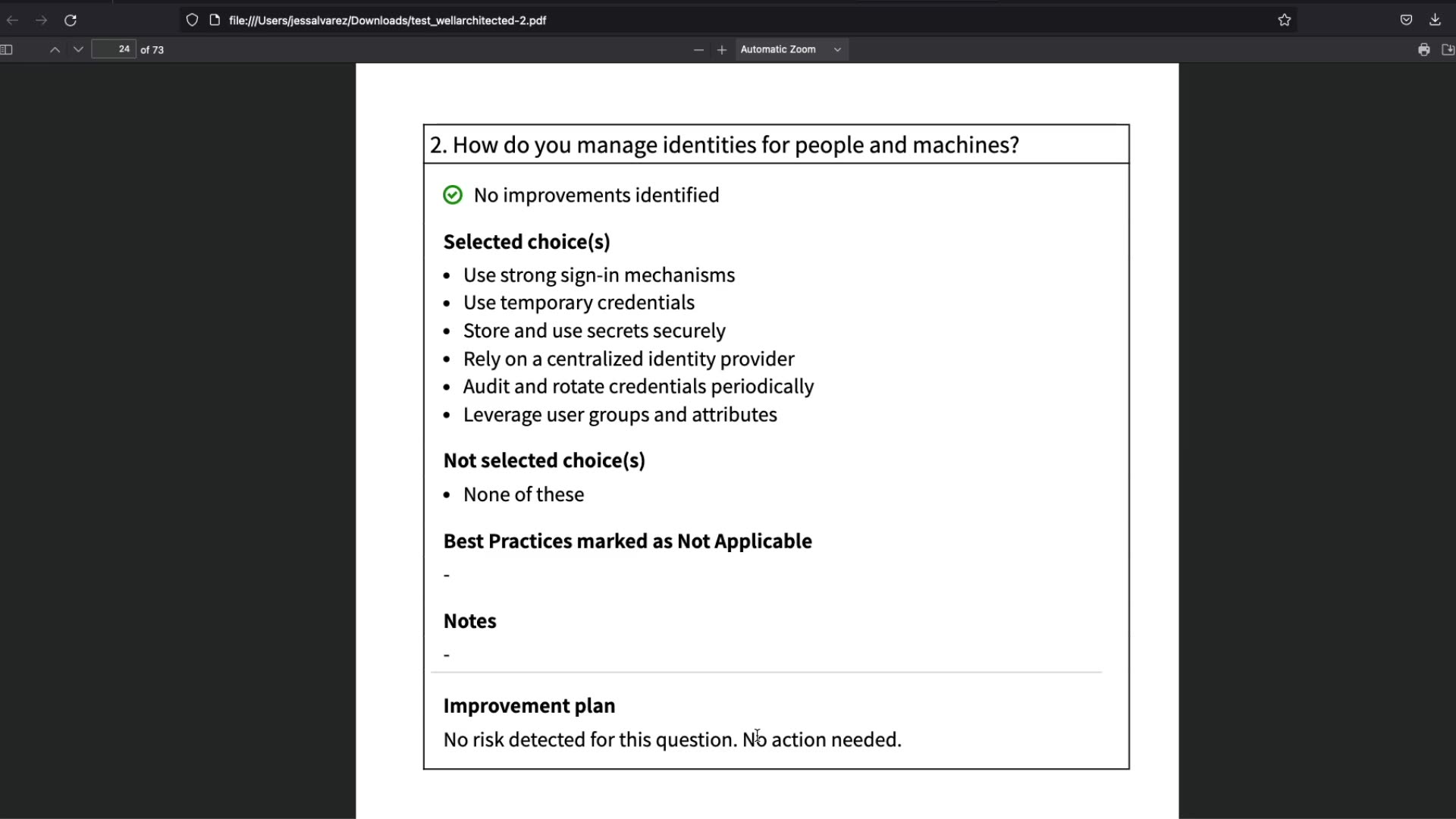Reload the current page

(71, 20)
